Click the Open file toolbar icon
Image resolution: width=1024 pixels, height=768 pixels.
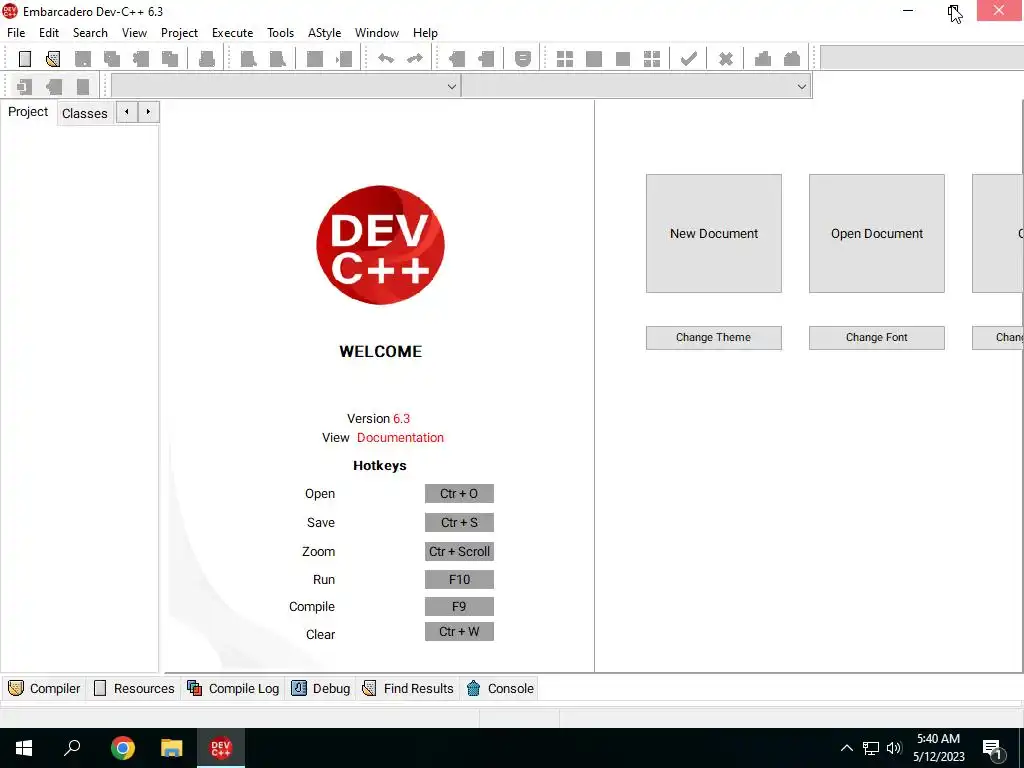(54, 59)
